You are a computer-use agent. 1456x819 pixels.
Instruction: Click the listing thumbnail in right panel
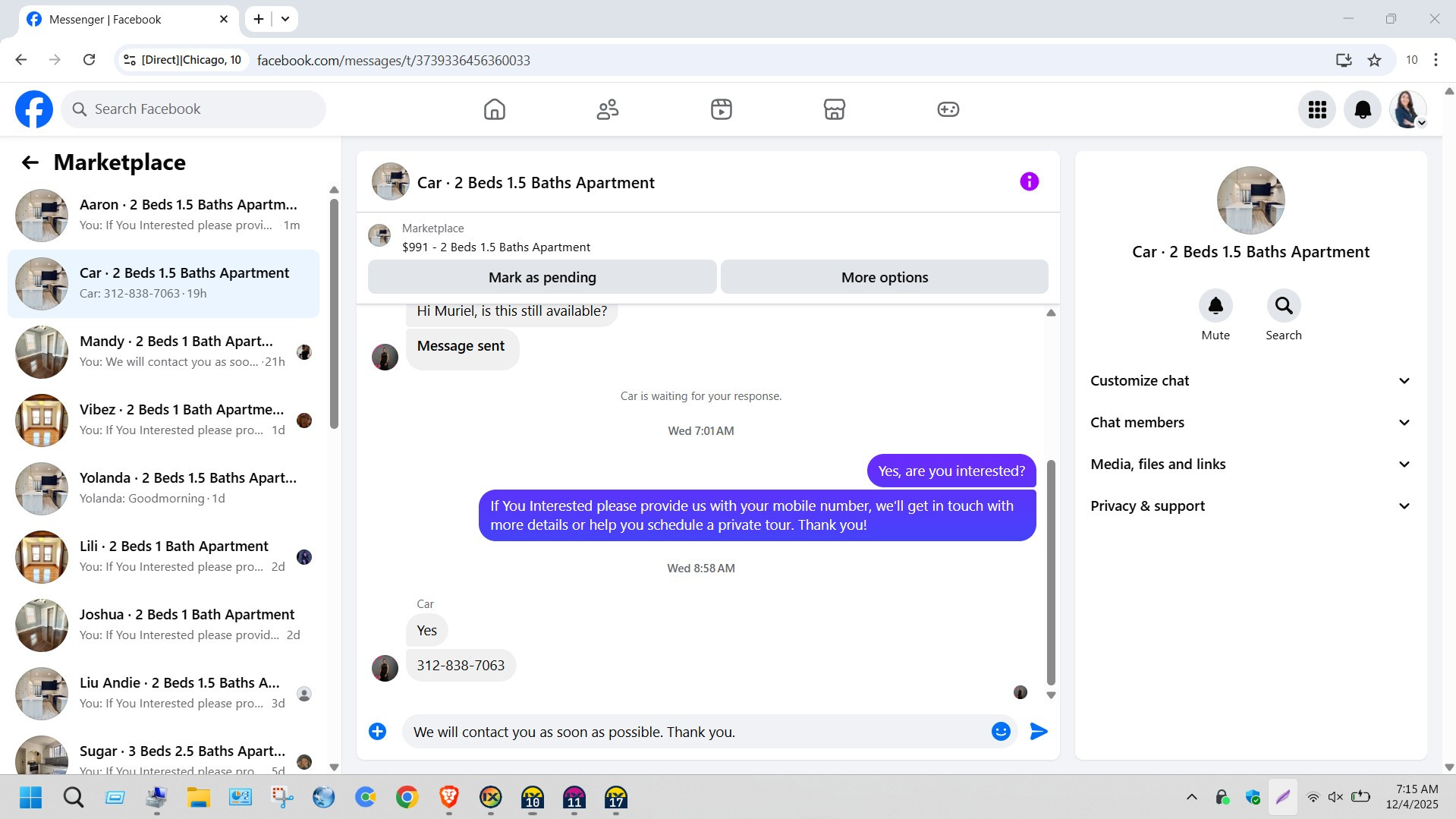point(1250,200)
